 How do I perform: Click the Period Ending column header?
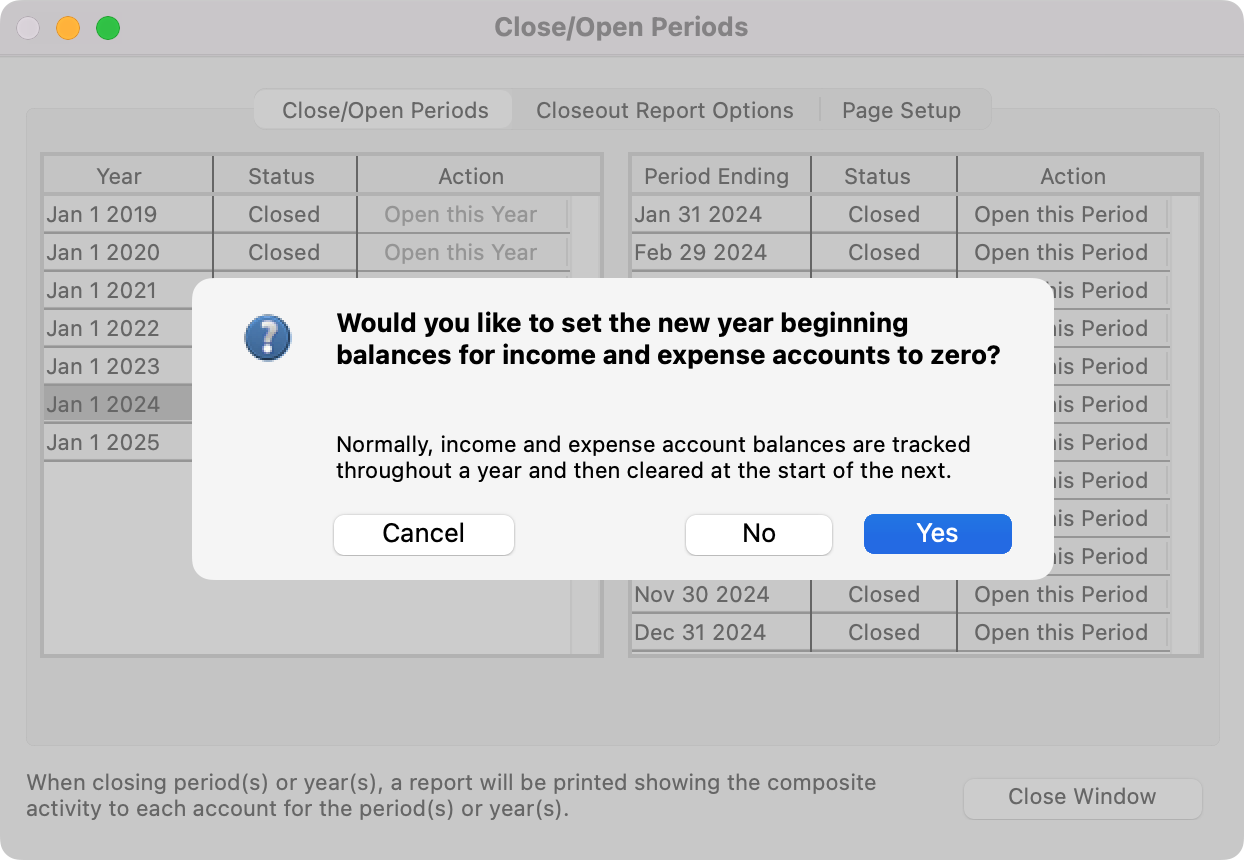coord(716,177)
